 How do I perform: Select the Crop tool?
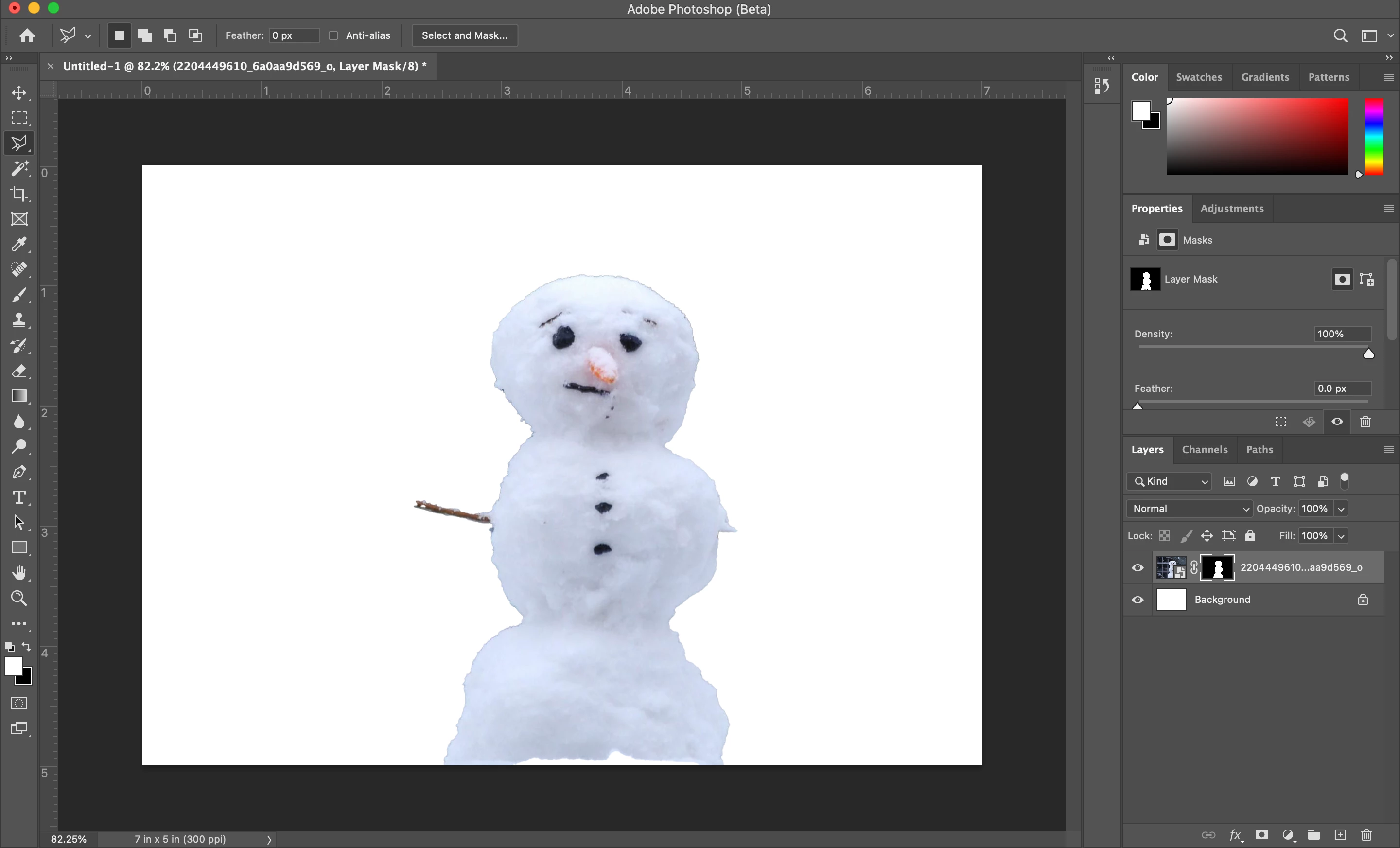[x=19, y=194]
